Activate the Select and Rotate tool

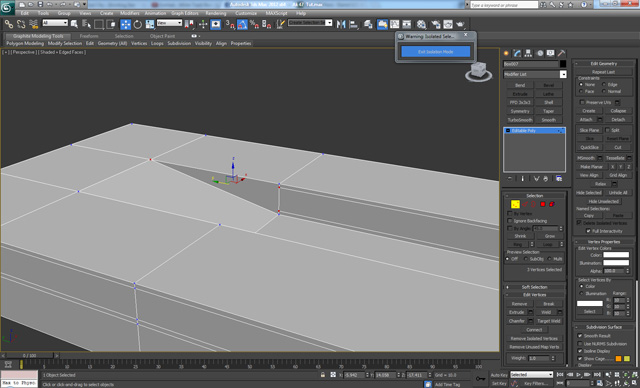138,24
